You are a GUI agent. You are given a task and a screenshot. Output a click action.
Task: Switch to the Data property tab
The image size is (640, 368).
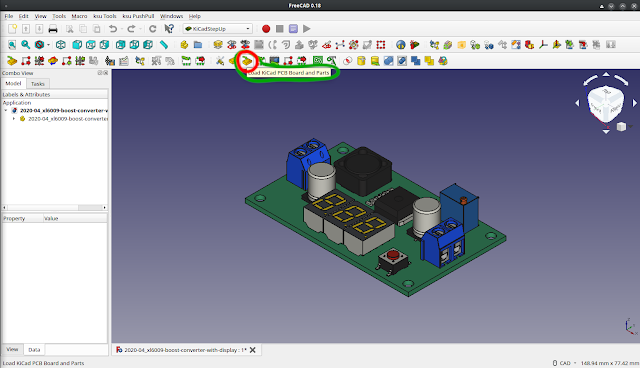(x=34, y=350)
